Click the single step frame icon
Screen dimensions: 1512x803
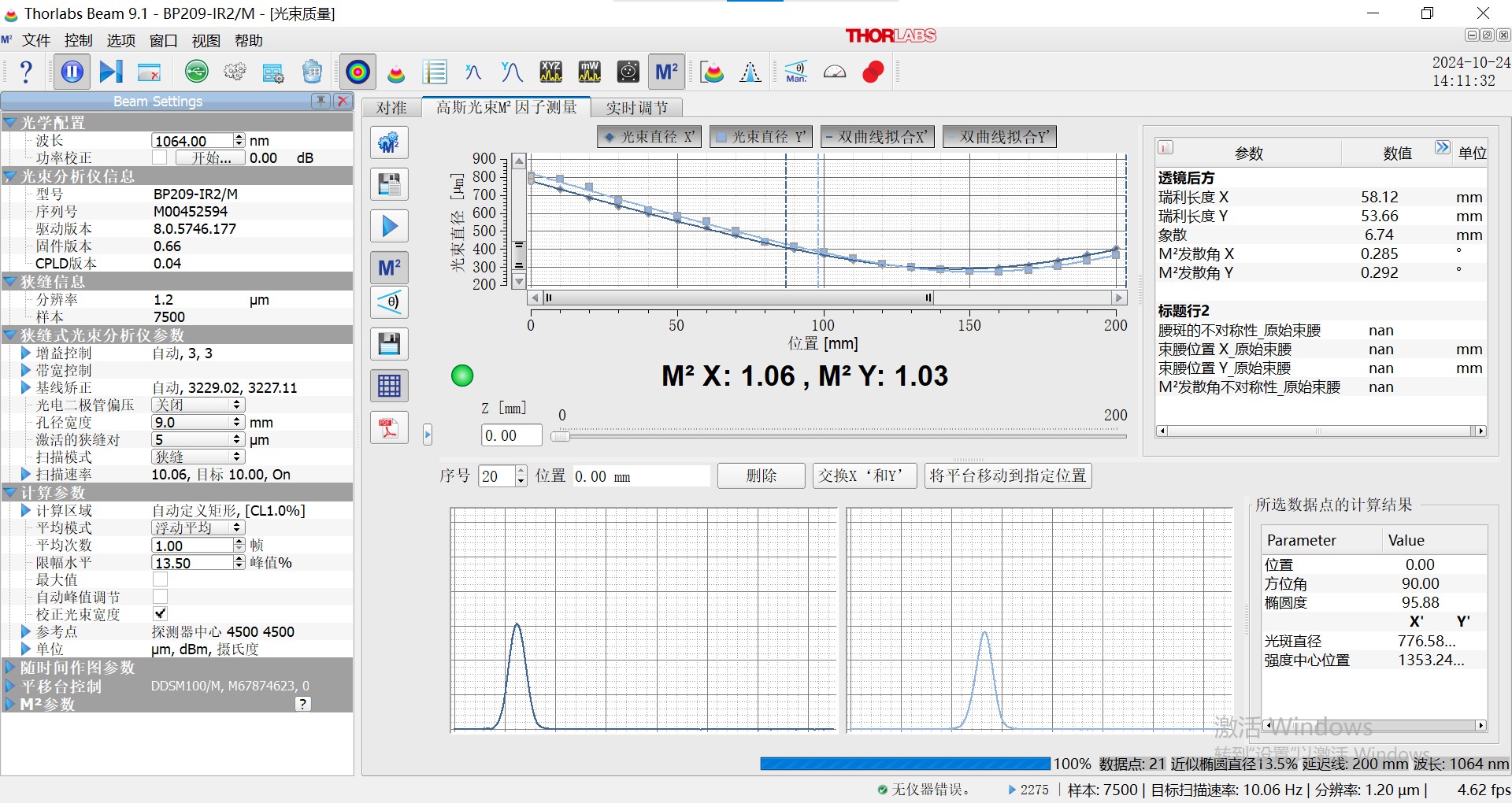[111, 72]
